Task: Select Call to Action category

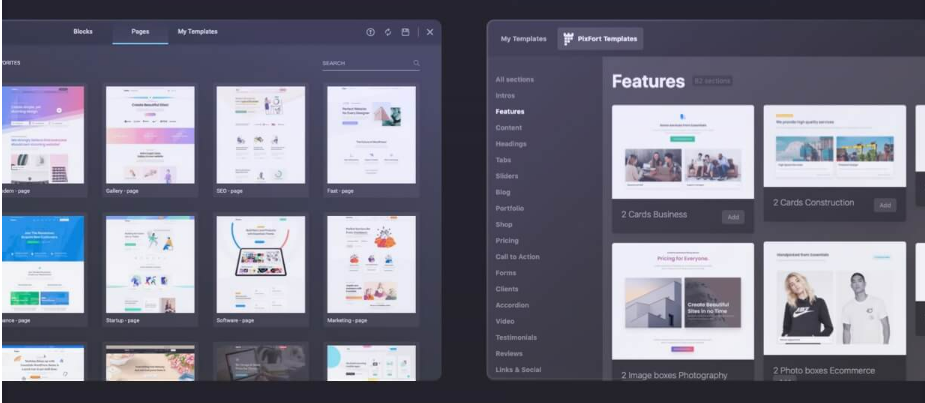Action: pyautogui.click(x=517, y=257)
